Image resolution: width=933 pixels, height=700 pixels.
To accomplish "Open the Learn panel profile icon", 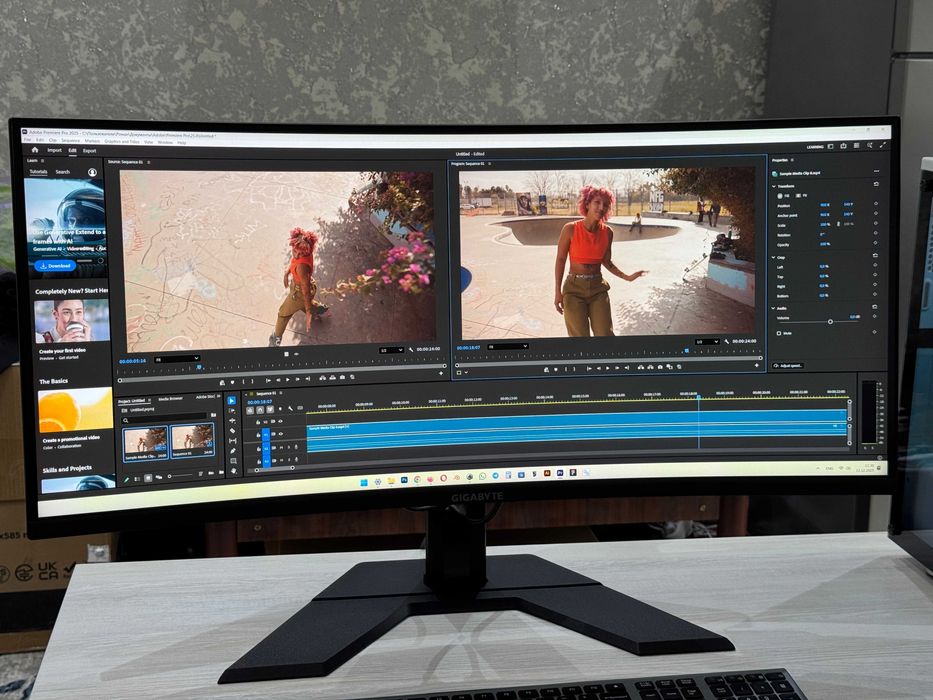I will coord(92,172).
